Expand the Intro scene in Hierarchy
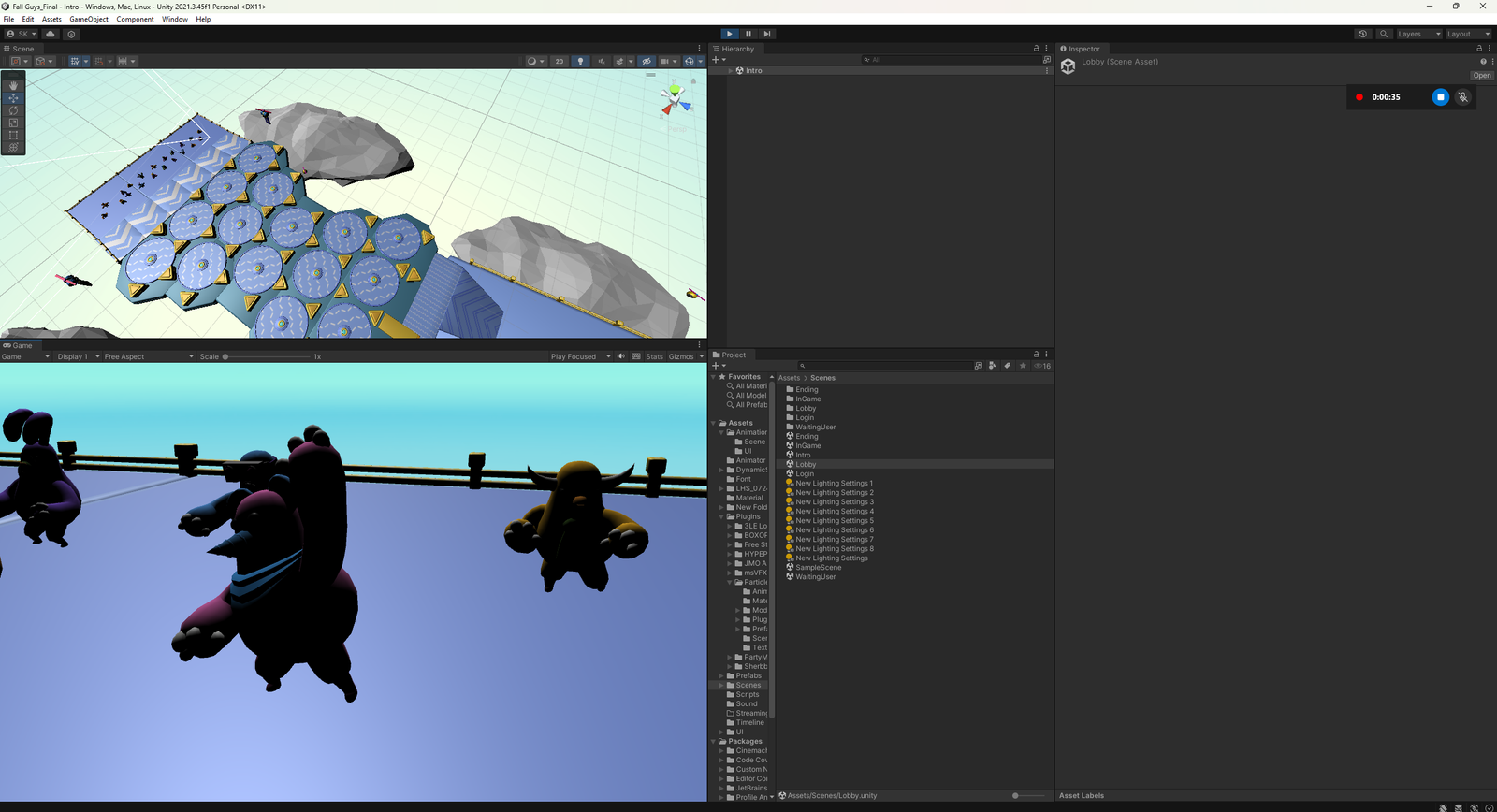Screen dimensions: 1497x812 731,71
